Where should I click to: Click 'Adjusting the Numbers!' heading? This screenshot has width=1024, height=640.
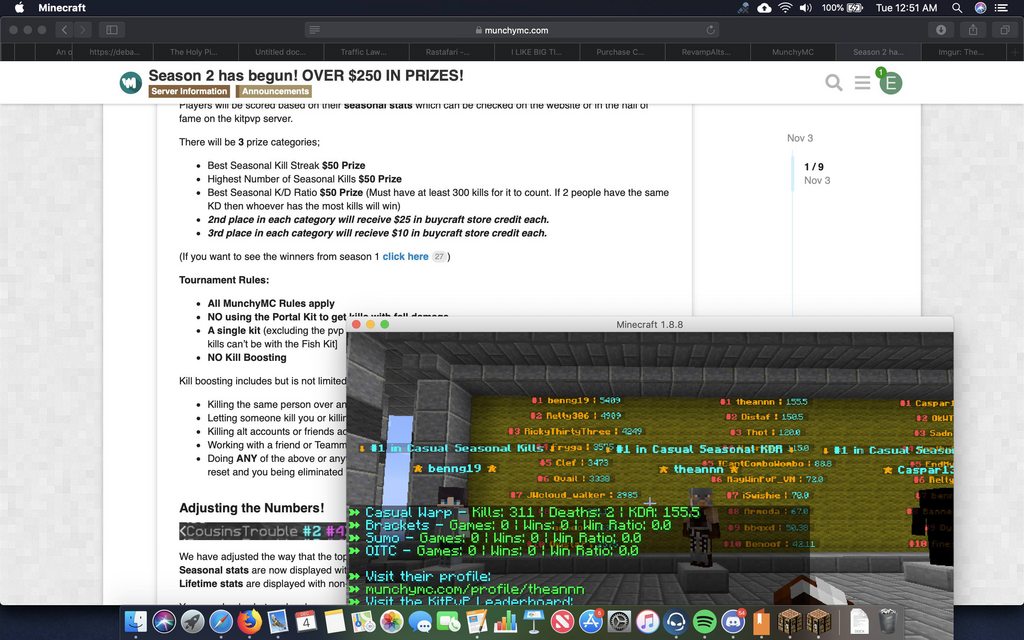[x=251, y=508]
